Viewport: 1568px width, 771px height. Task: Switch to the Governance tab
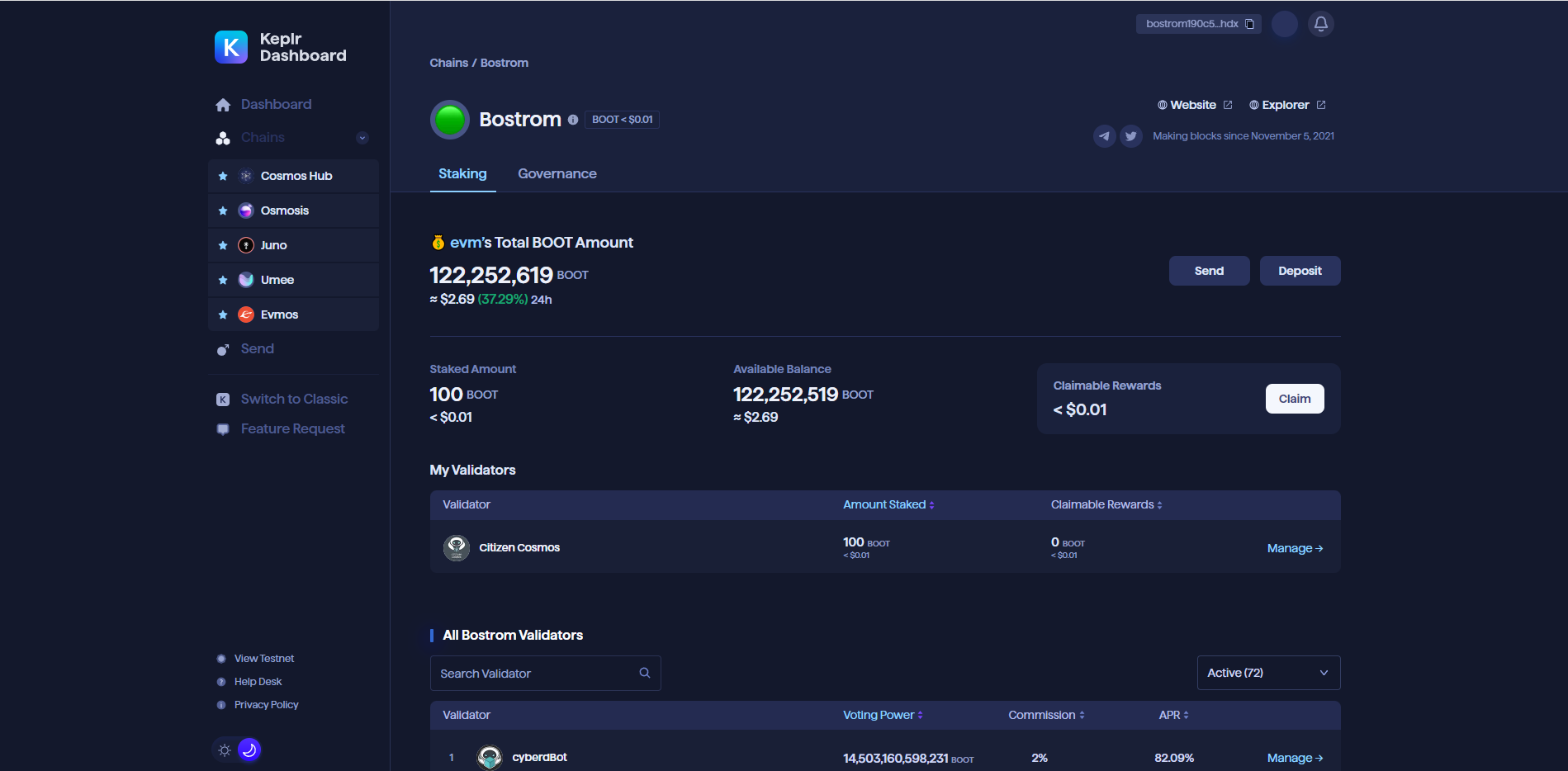[557, 174]
